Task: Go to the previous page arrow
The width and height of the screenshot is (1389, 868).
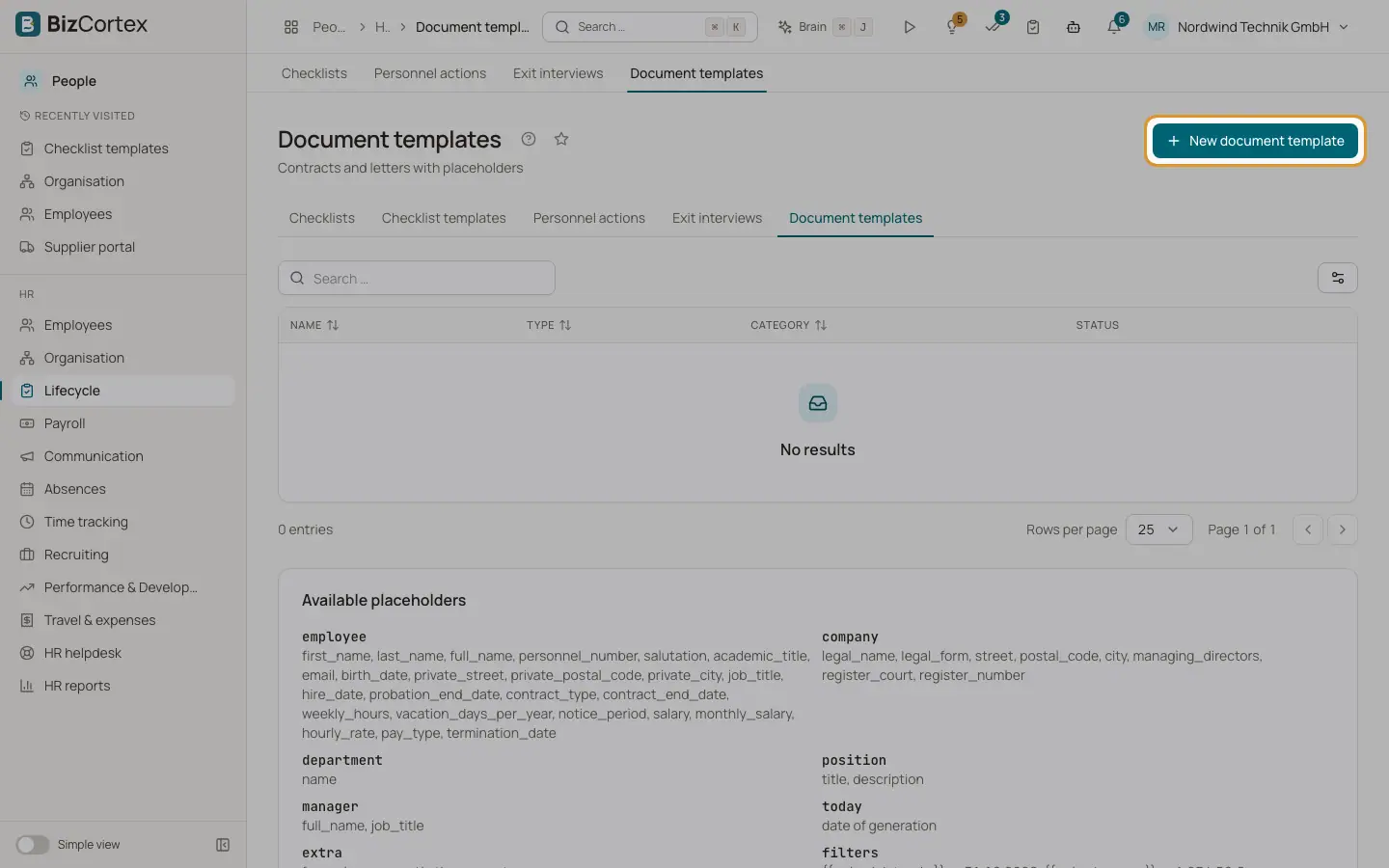Action: tap(1308, 529)
